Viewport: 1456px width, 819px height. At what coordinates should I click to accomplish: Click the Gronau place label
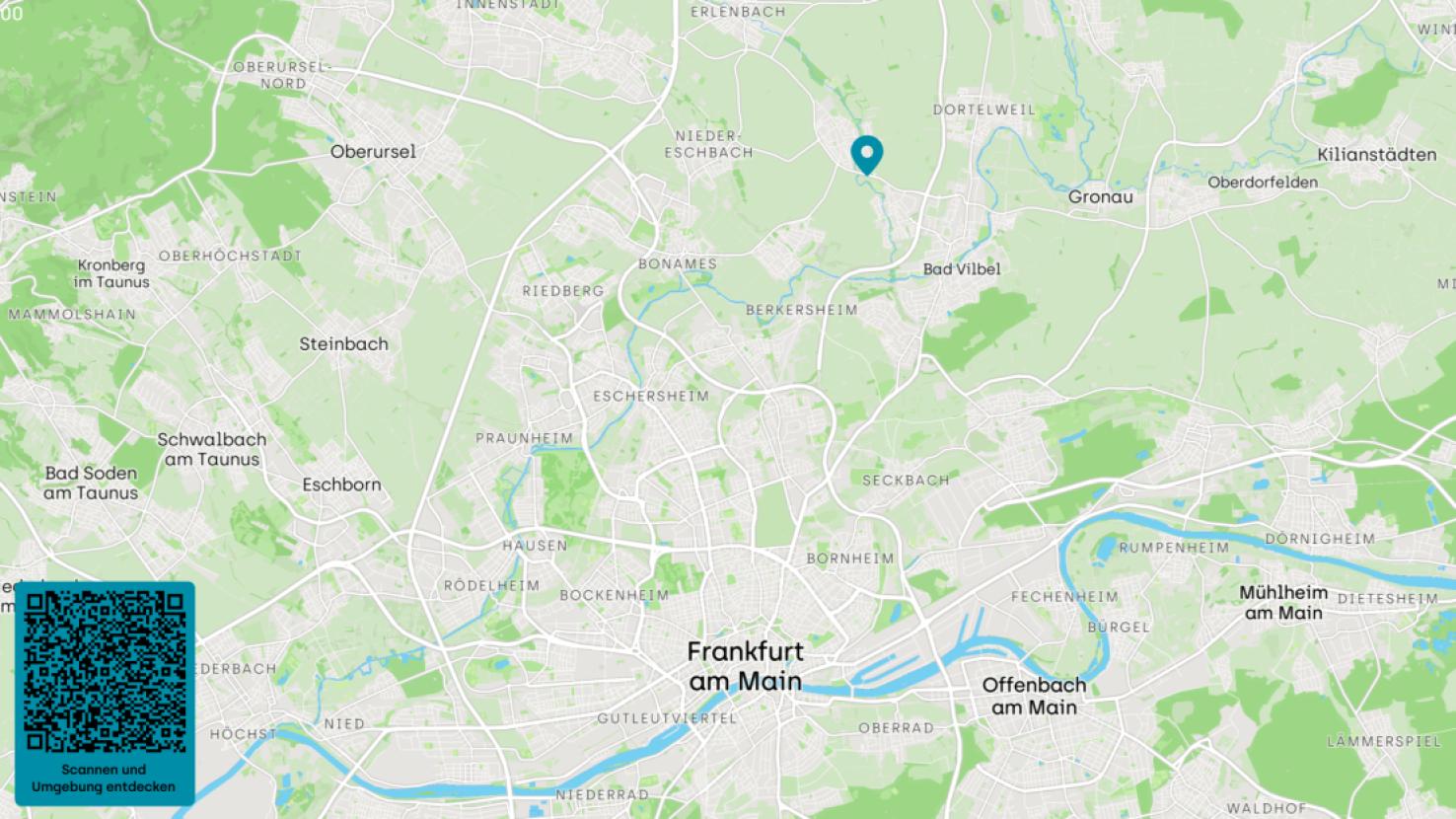(1100, 197)
